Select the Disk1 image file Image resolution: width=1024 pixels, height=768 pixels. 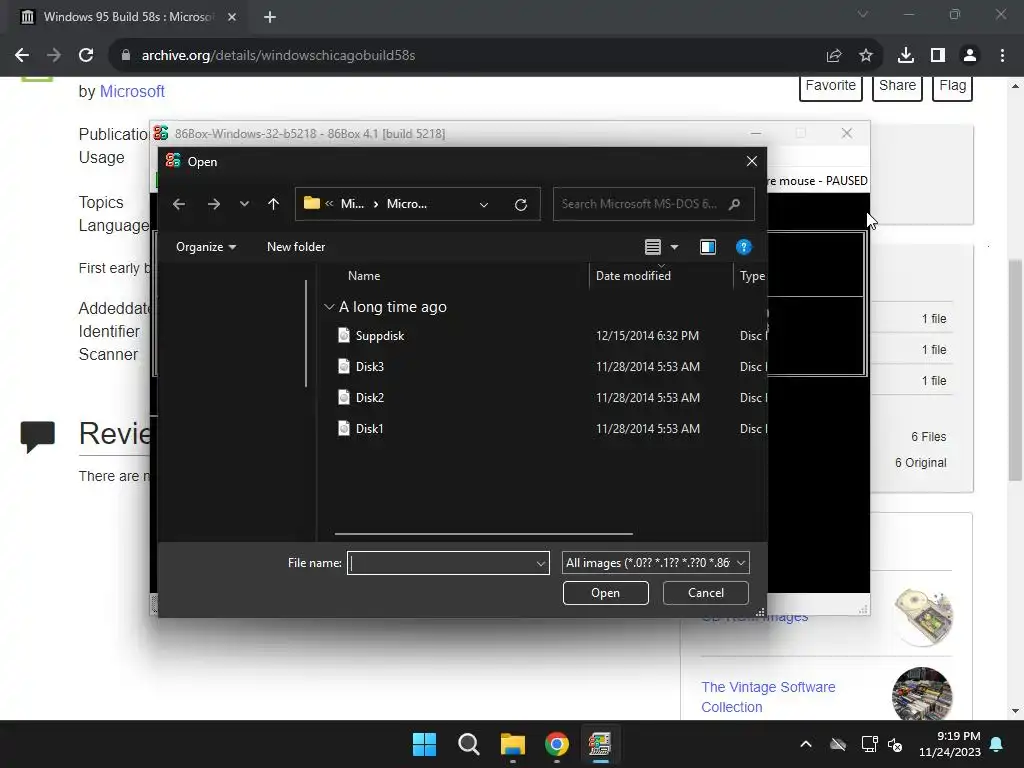pyautogui.click(x=370, y=428)
